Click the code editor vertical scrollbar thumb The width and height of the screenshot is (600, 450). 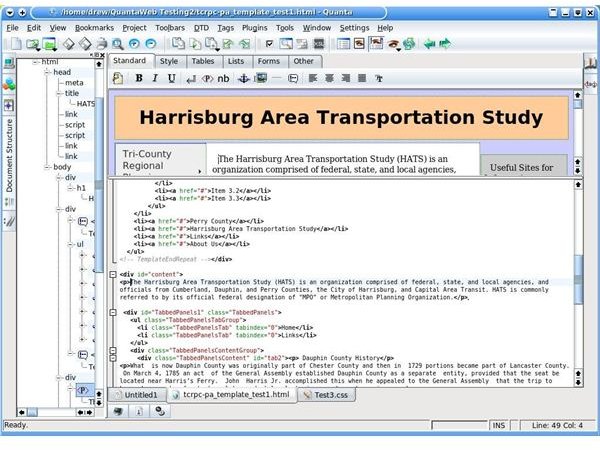tap(578, 279)
